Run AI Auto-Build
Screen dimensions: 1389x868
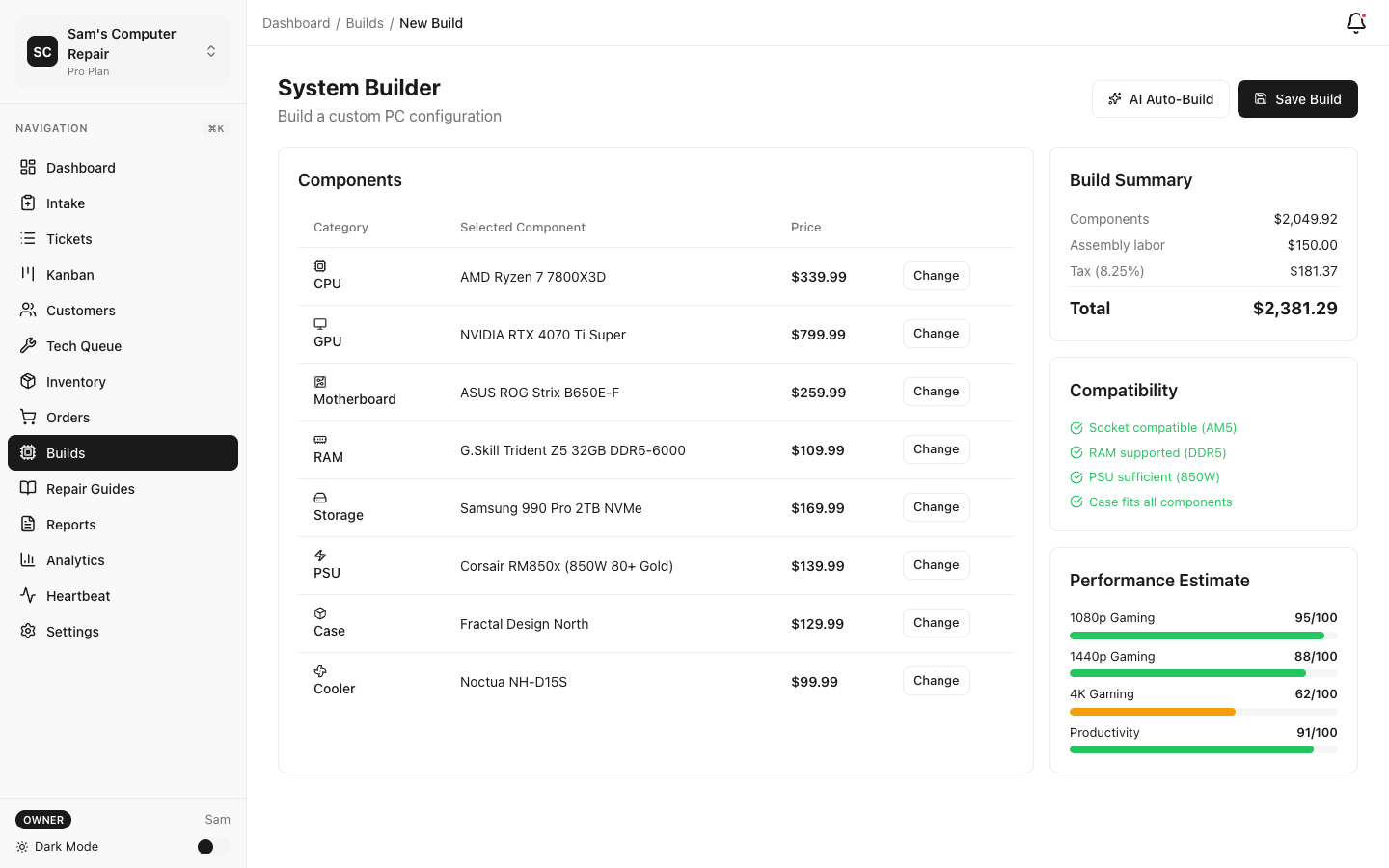pos(1160,98)
